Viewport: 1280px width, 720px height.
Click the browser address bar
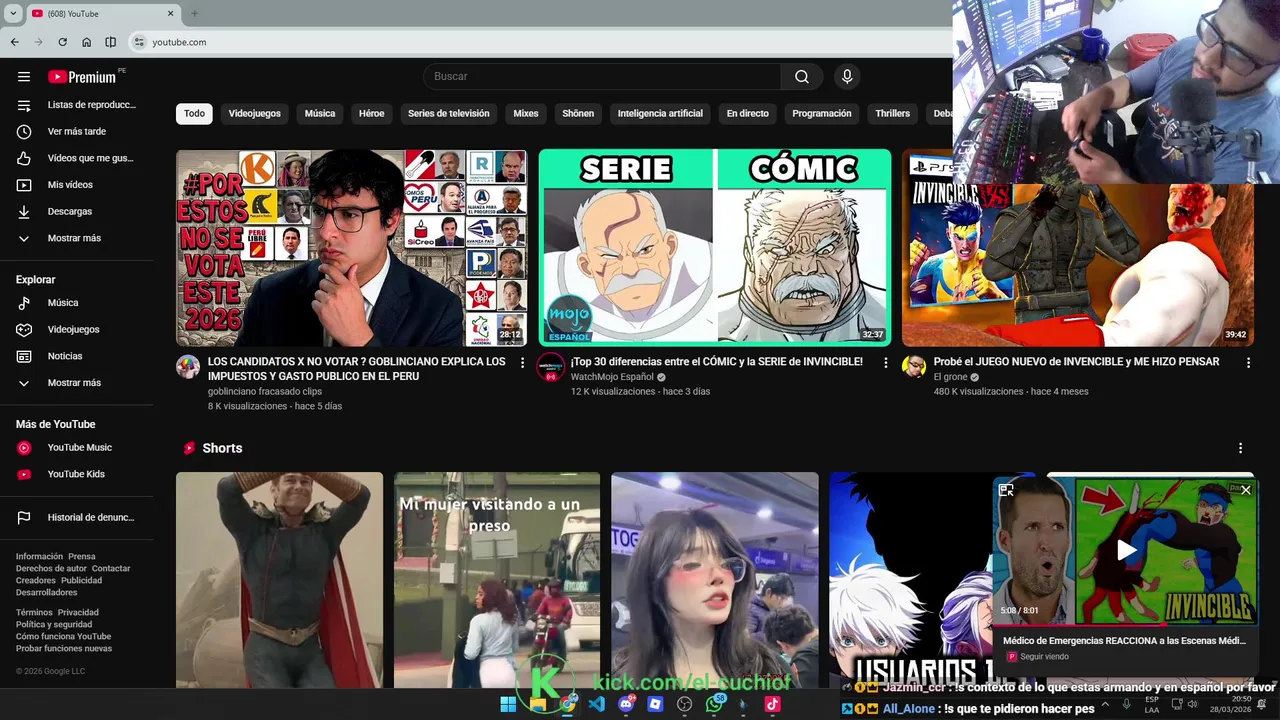(540, 42)
